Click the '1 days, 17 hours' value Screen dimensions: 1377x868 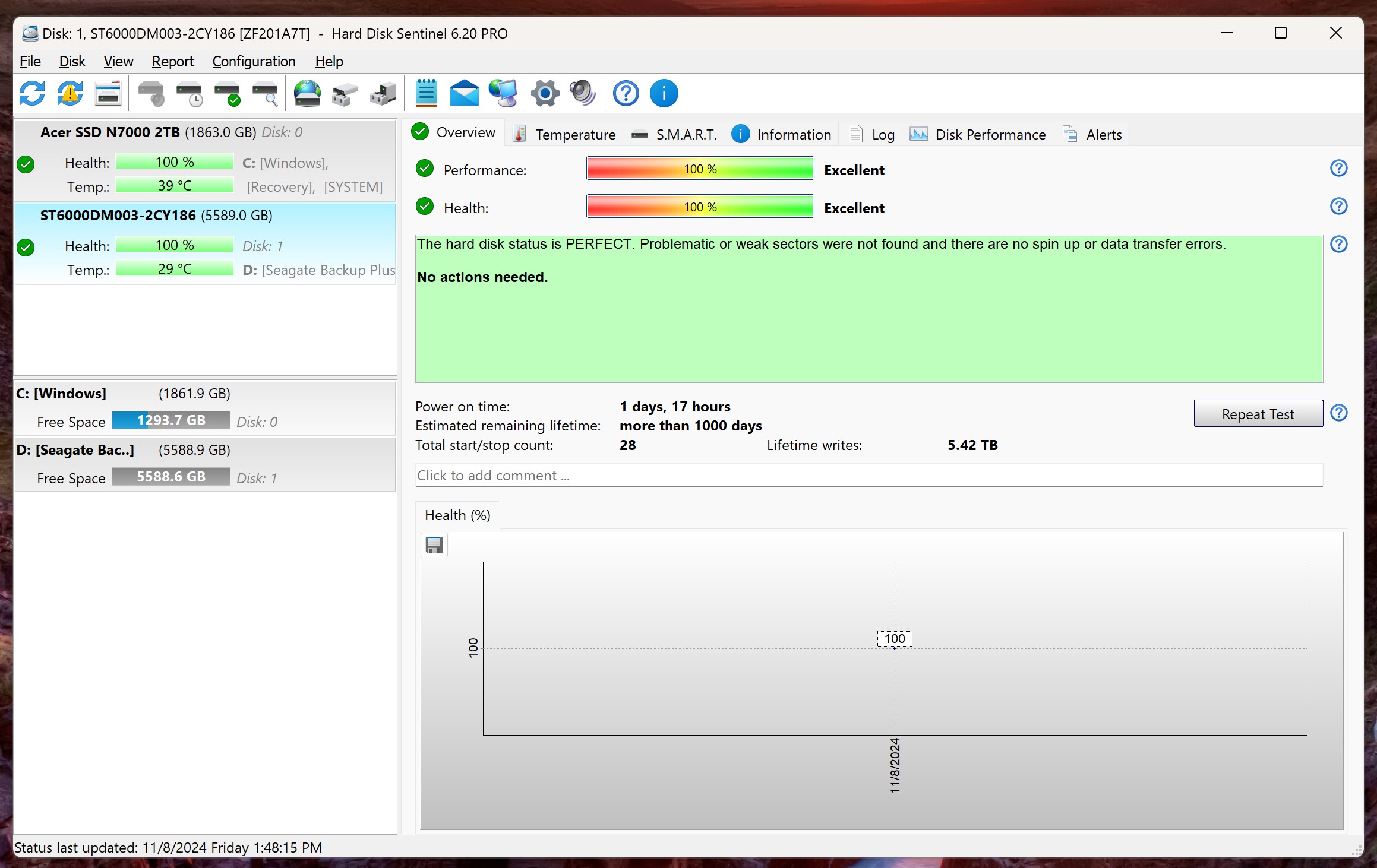[675, 407]
